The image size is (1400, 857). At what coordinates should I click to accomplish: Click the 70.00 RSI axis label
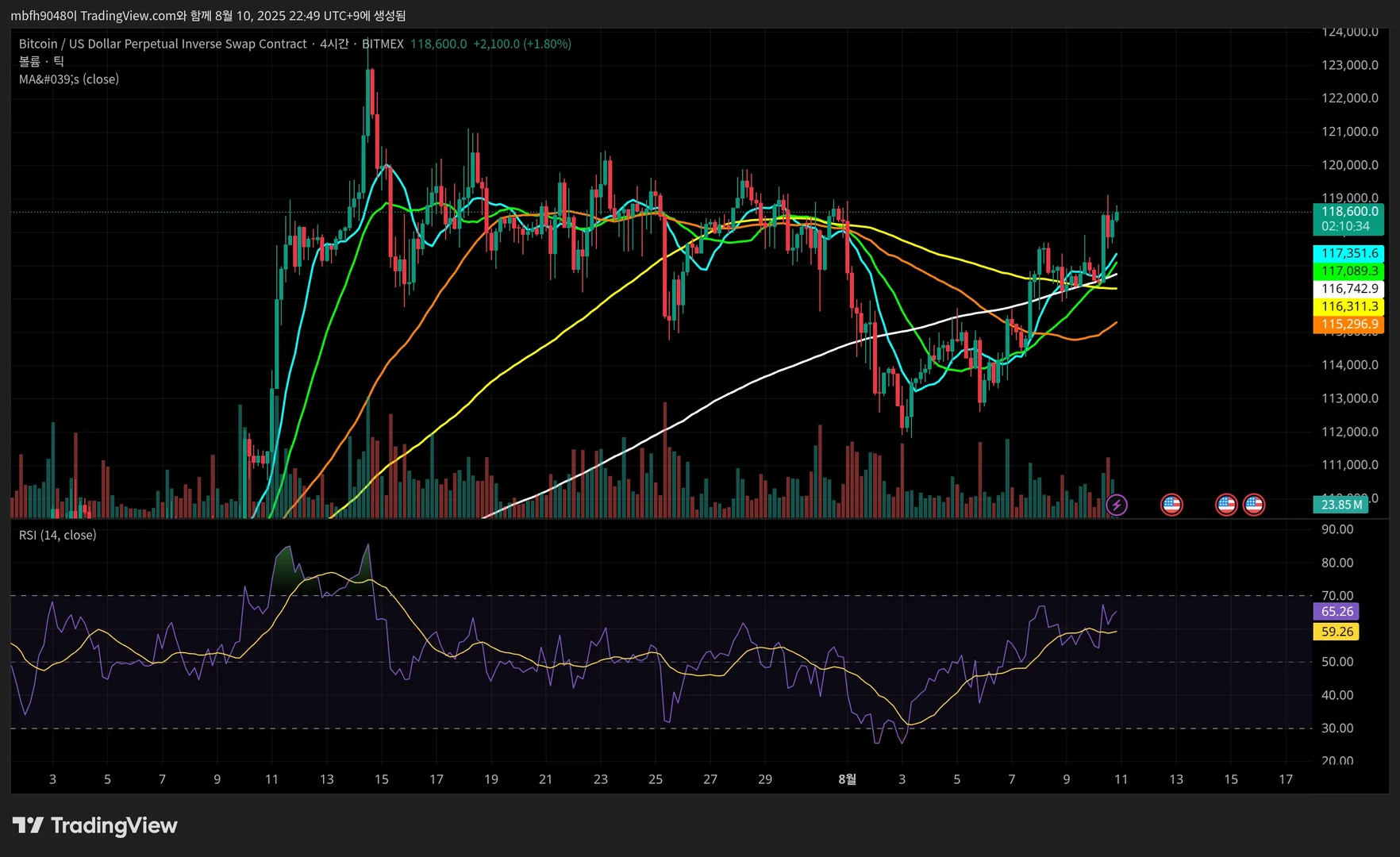[x=1337, y=596]
